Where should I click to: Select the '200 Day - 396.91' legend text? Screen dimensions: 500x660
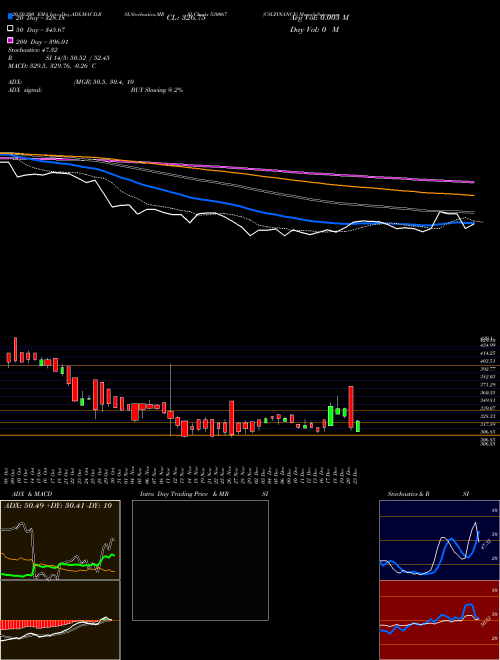tap(42, 42)
